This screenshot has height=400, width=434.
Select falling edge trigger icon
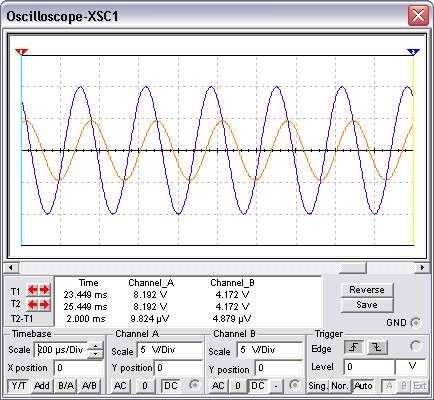(377, 348)
